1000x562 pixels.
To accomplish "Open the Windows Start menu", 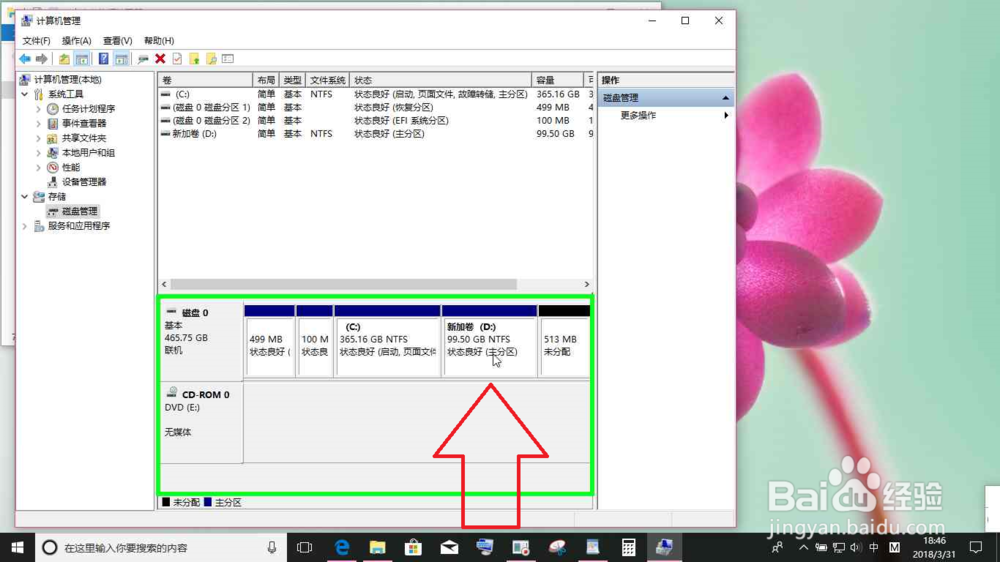I will tap(17, 547).
